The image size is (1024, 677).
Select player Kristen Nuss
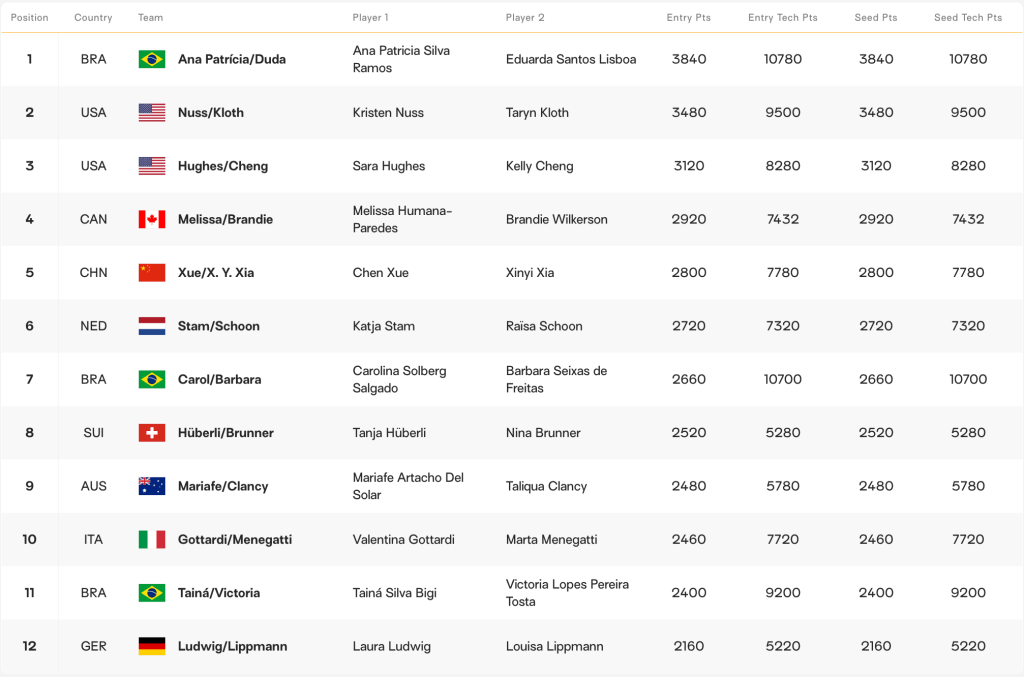pyautogui.click(x=388, y=113)
